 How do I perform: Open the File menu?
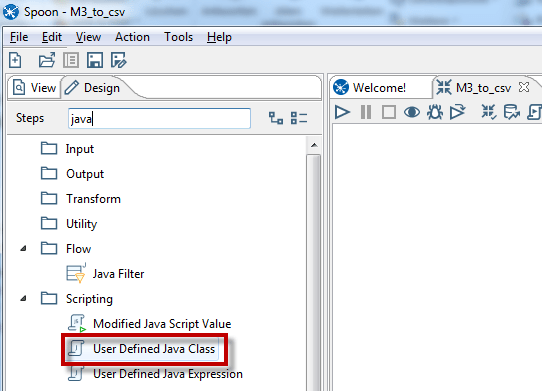point(19,37)
